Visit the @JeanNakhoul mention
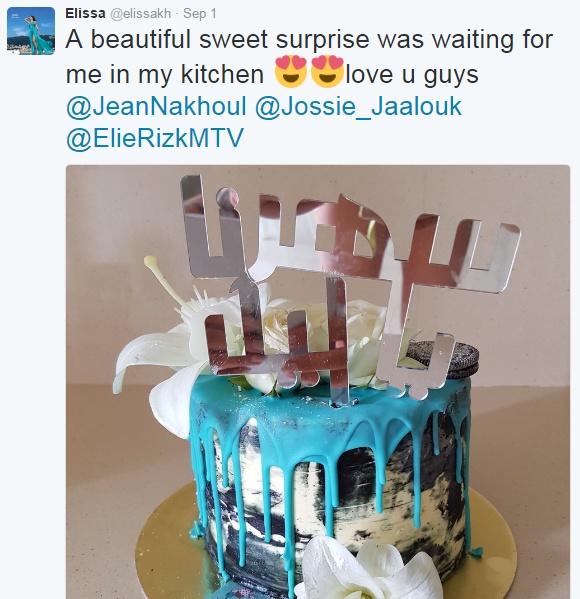The height and width of the screenshot is (599, 580). tap(156, 106)
